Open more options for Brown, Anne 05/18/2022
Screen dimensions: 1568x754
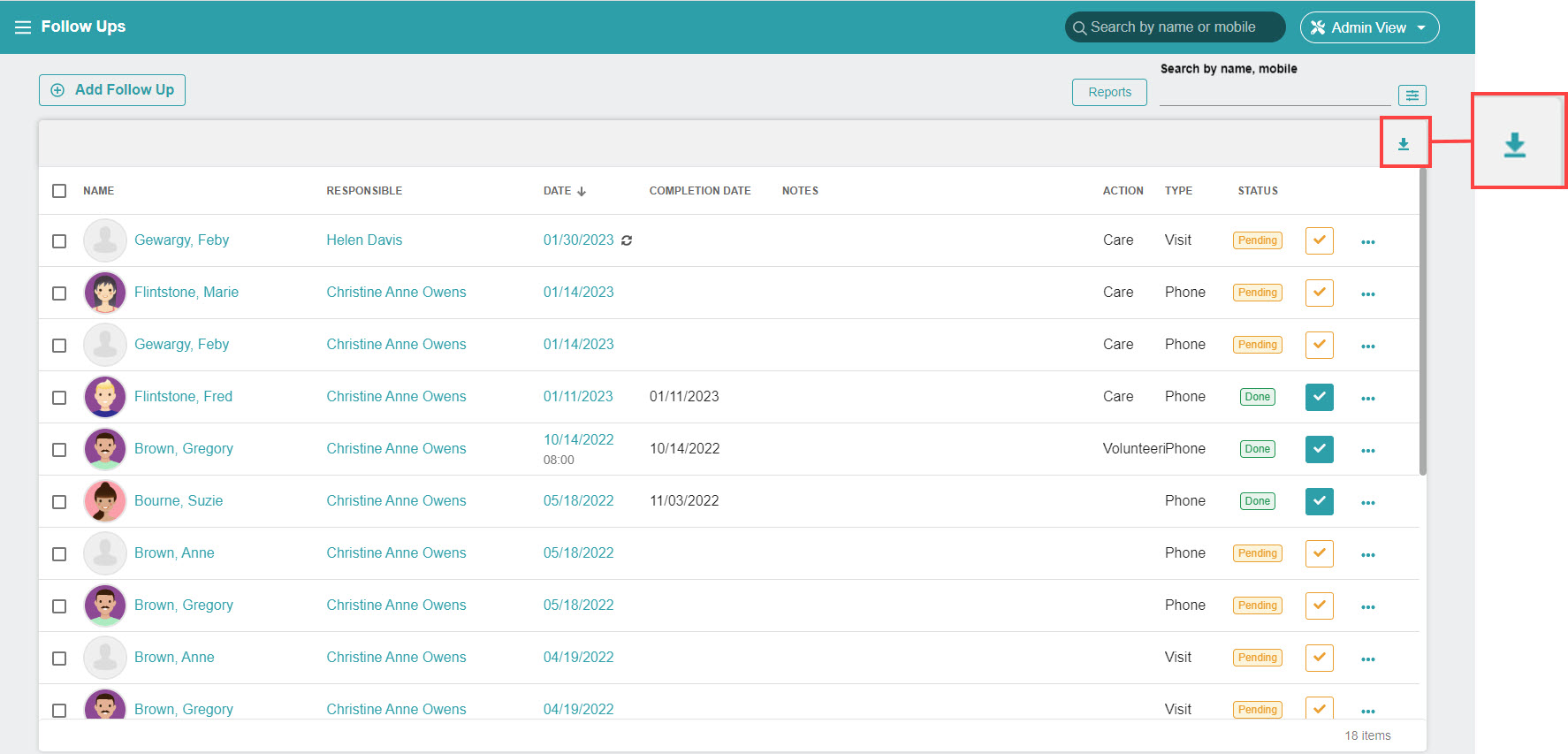pyautogui.click(x=1367, y=554)
